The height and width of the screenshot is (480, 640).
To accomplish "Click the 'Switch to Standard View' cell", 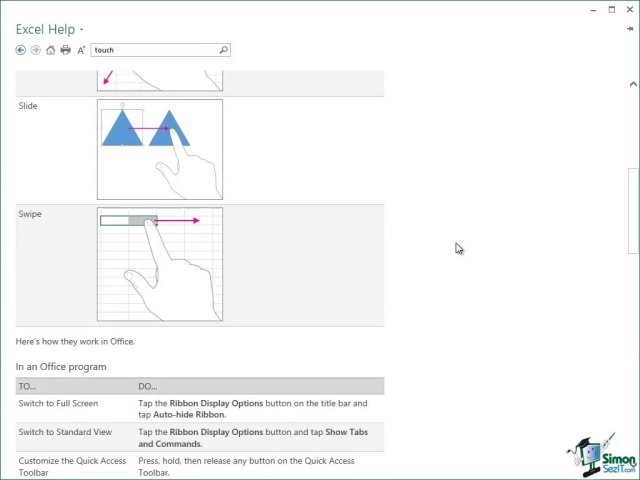I will (65, 432).
